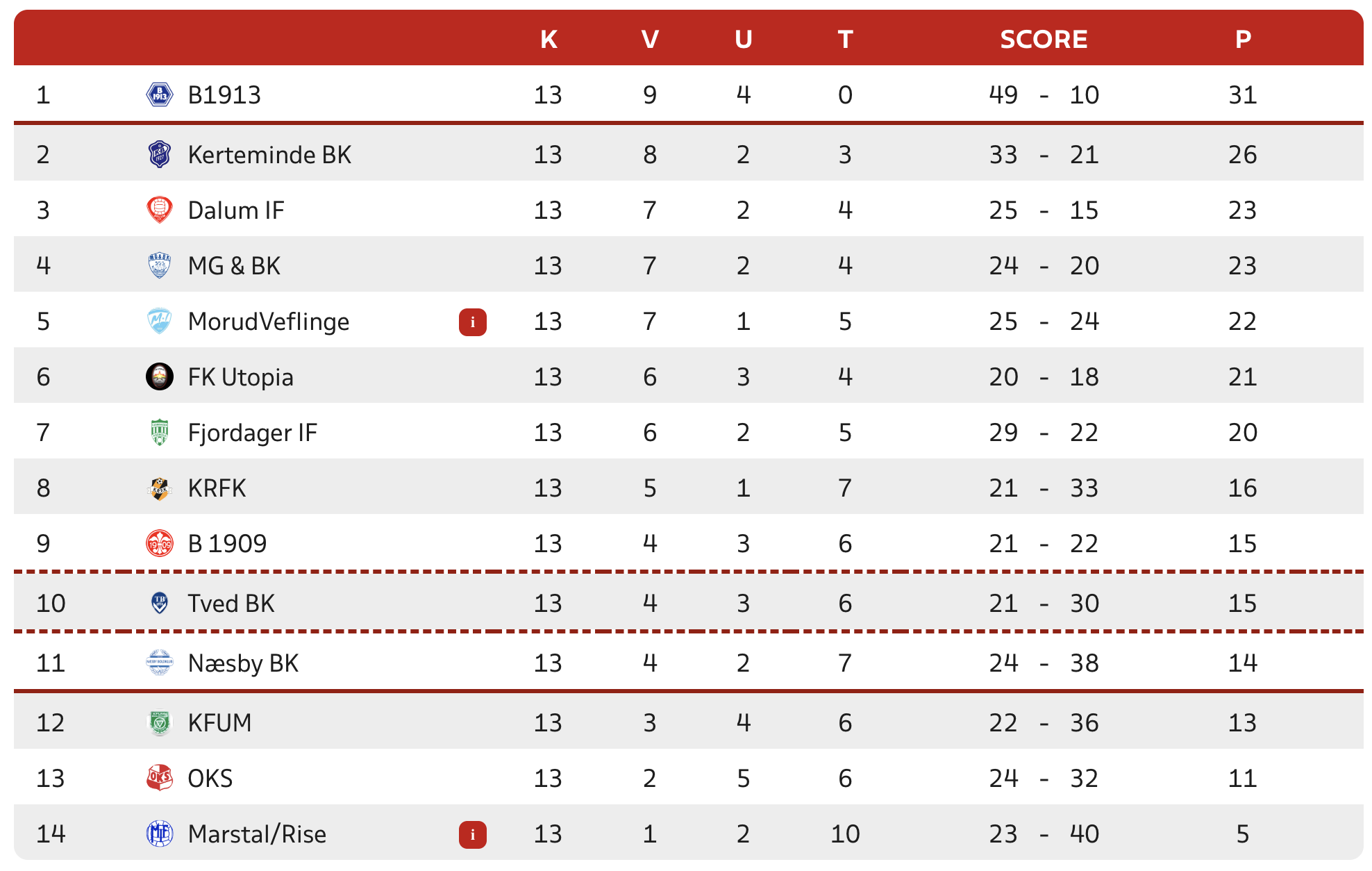Open the Tved BK team link
The width and height of the screenshot is (1372, 871).
231,603
